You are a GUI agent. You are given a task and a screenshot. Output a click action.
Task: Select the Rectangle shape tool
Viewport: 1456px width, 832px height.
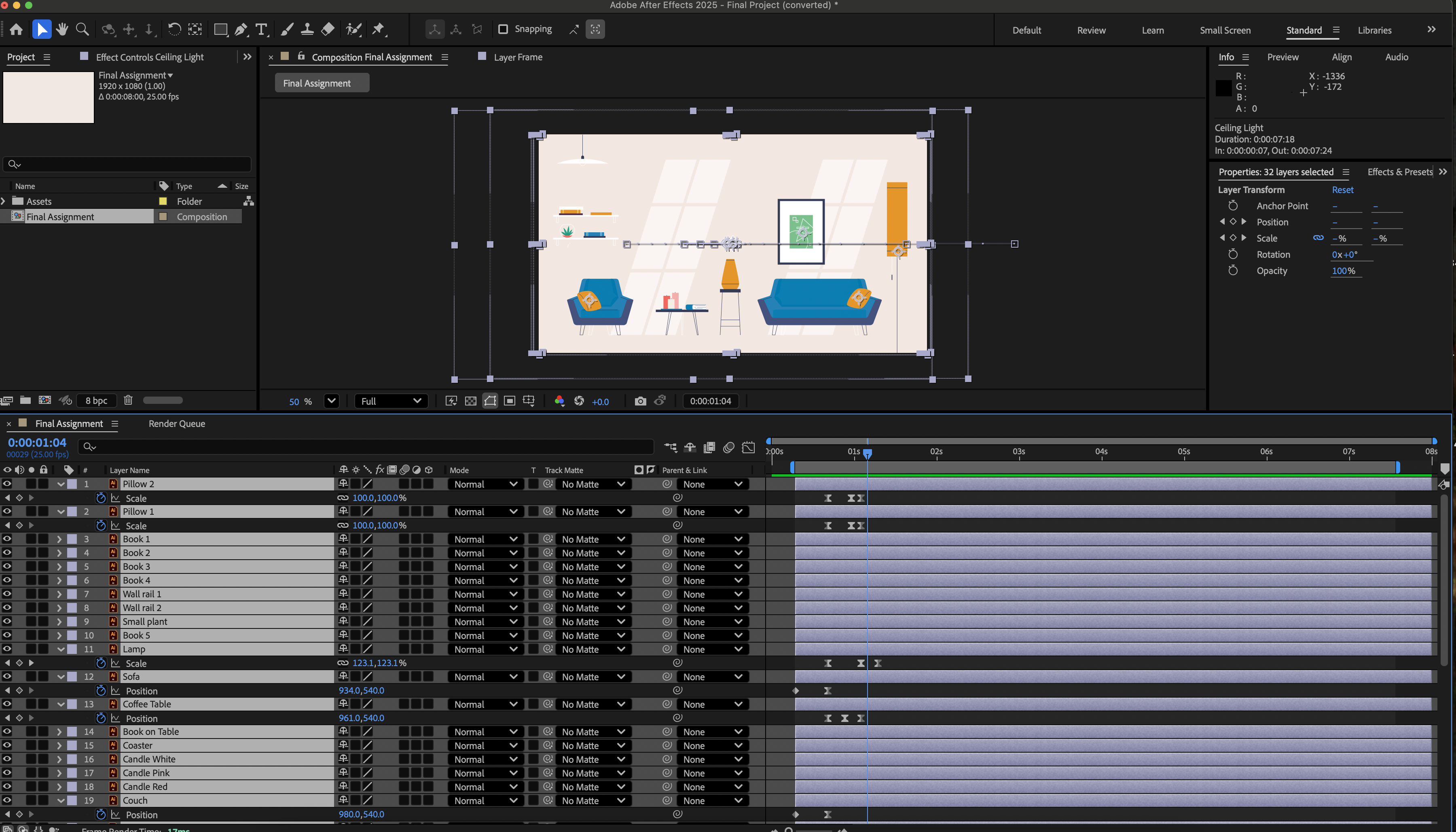(x=220, y=29)
